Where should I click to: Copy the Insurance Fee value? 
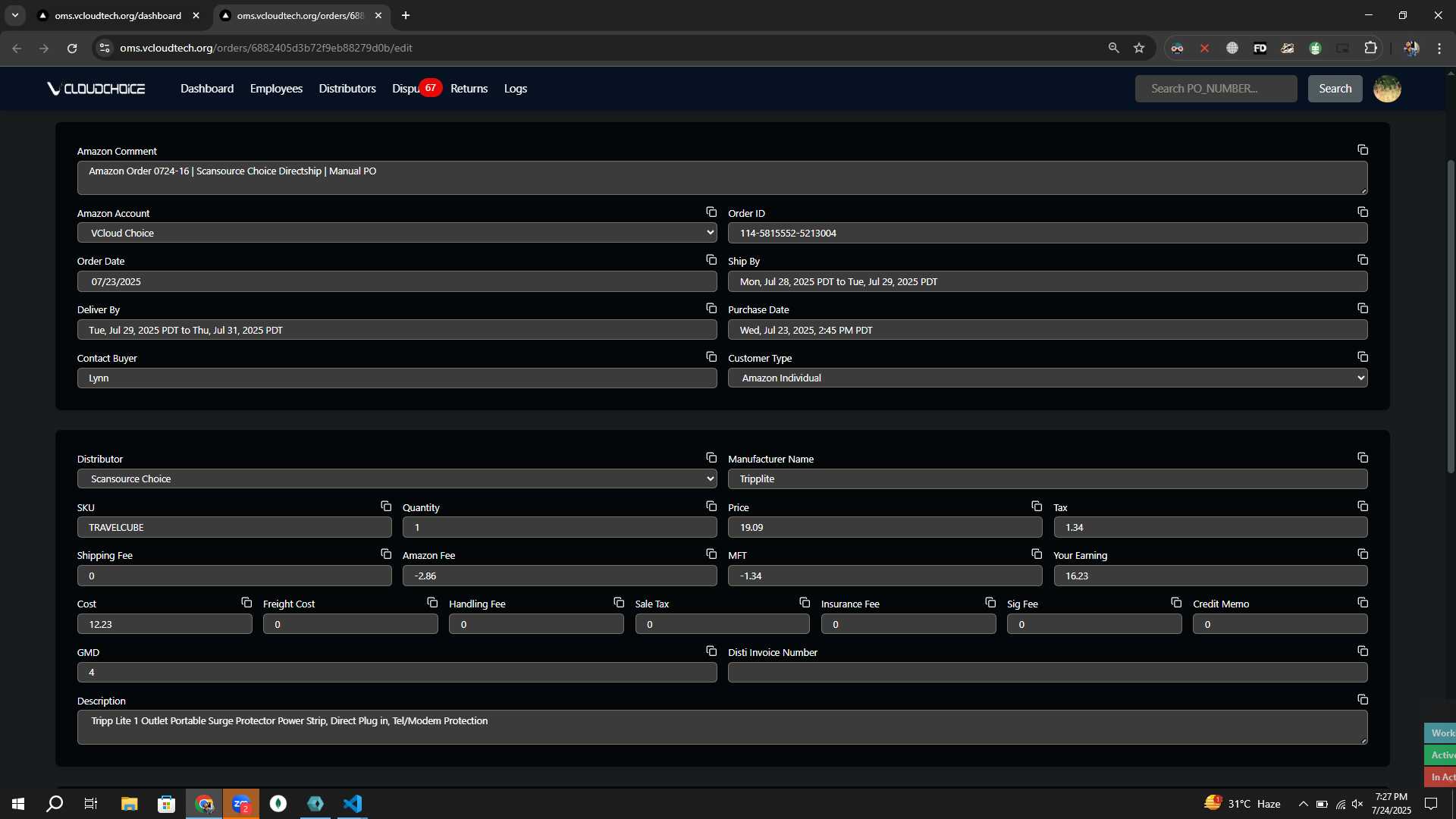pyautogui.click(x=990, y=603)
